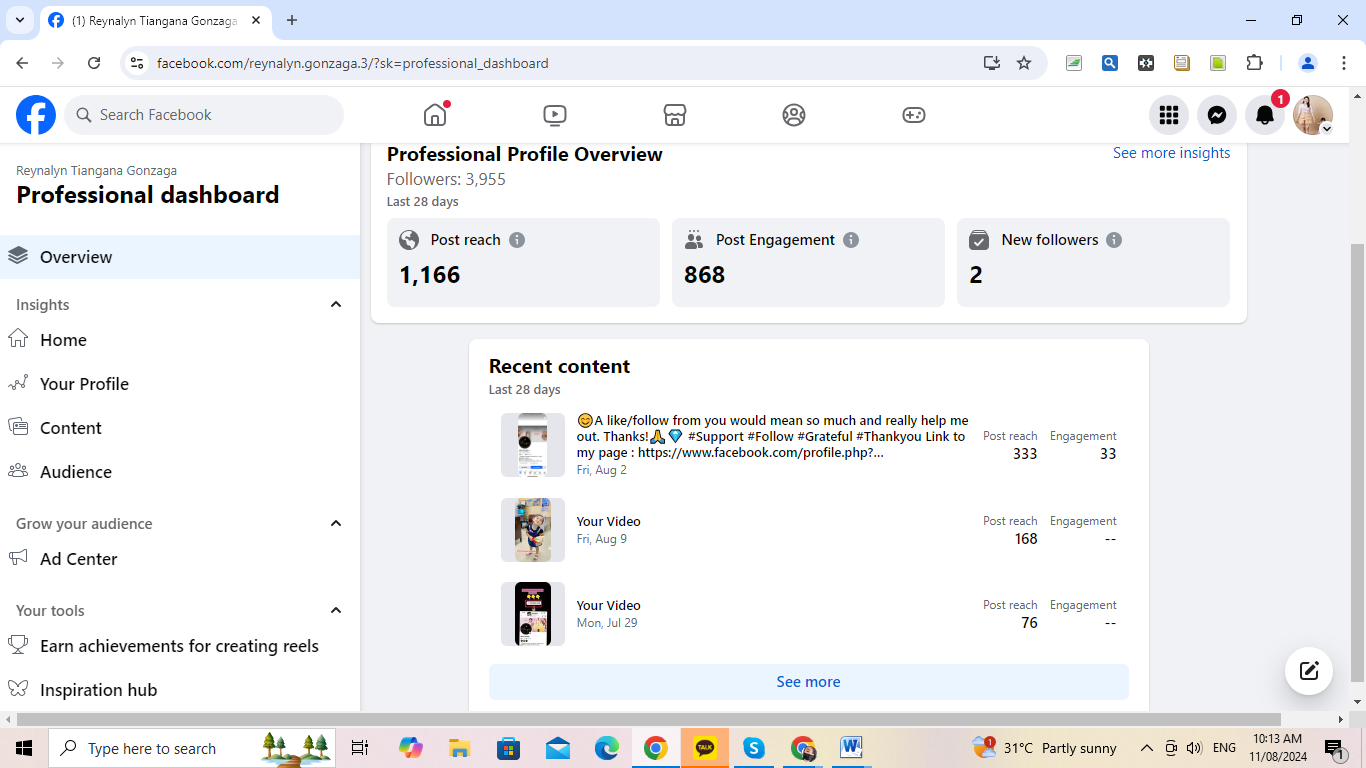Open the Video tab icon

(x=555, y=115)
